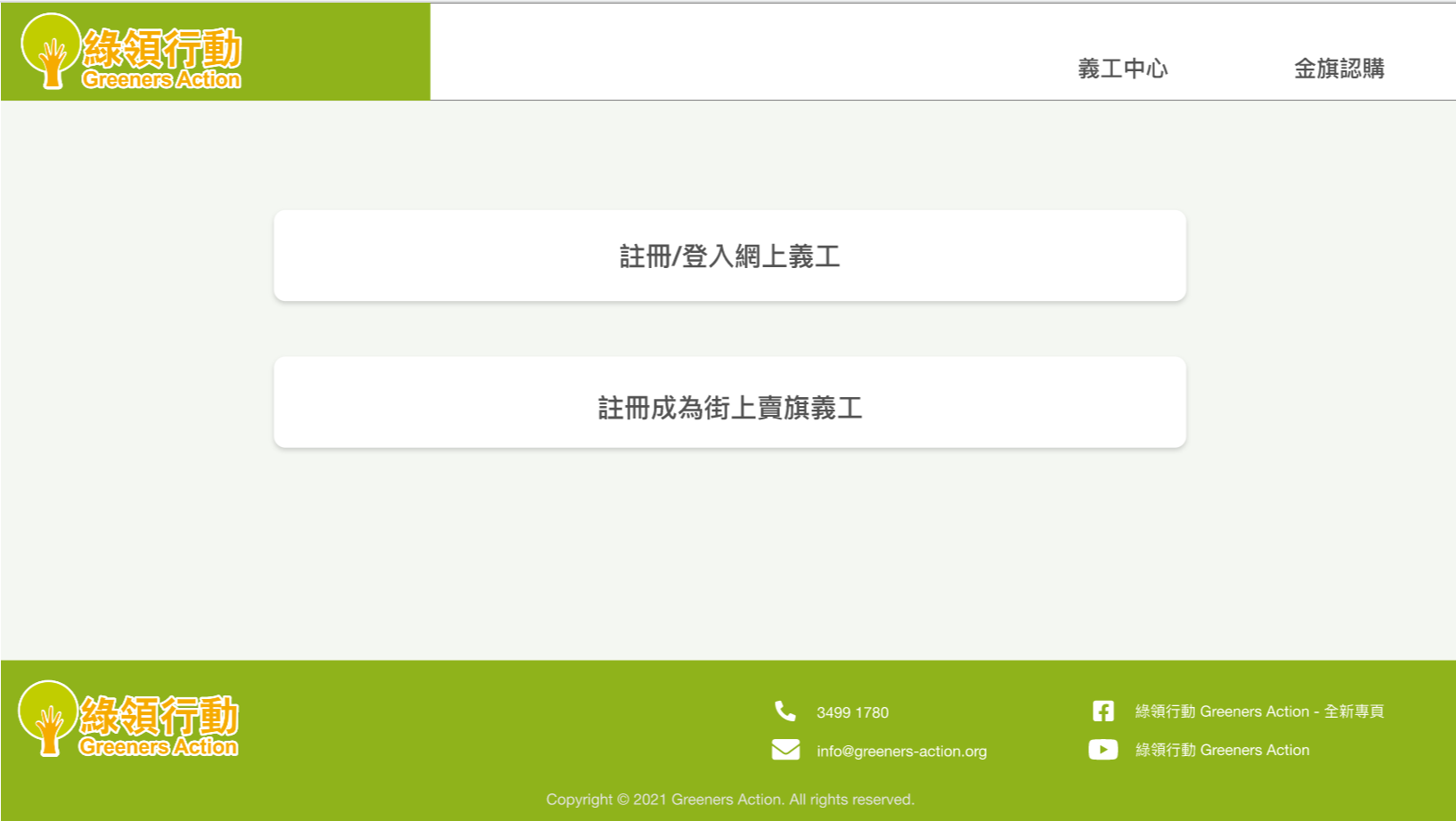Click the footer Greeners Action logo

point(128,719)
